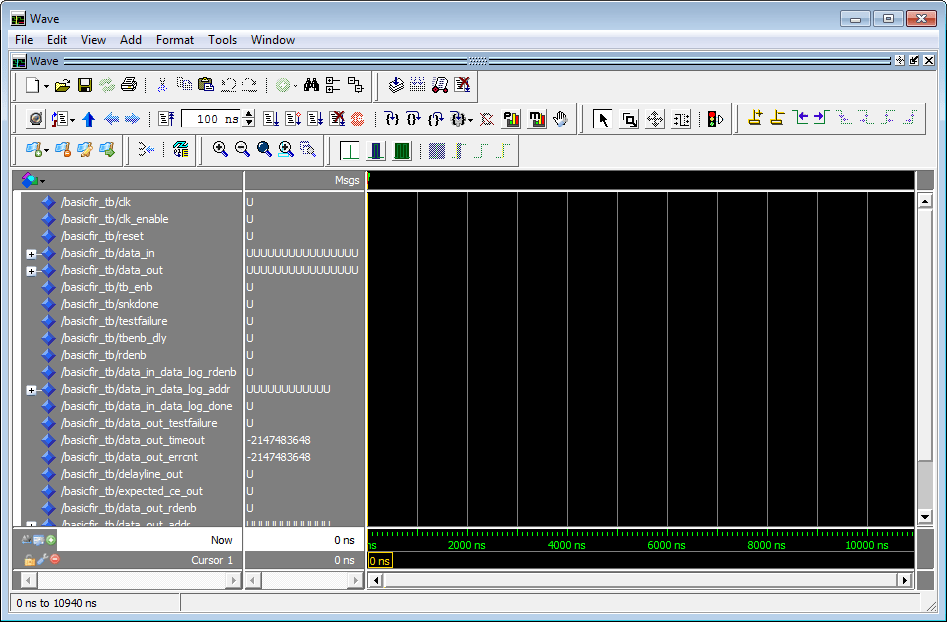Toggle the Zoom Mode rectangle tool
This screenshot has height=622, width=947.
pyautogui.click(x=629, y=119)
